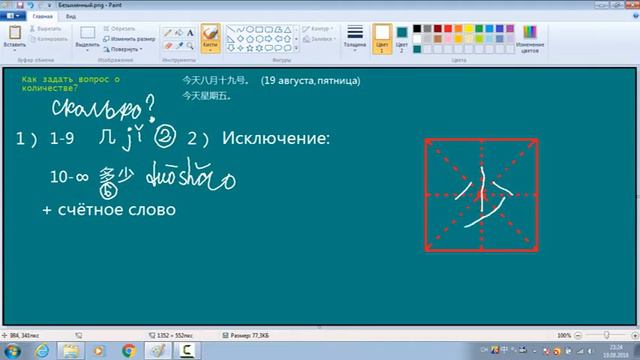Viewport: 640px width, 360px height.
Task: Choose the oval shape
Action: pos(249,29)
